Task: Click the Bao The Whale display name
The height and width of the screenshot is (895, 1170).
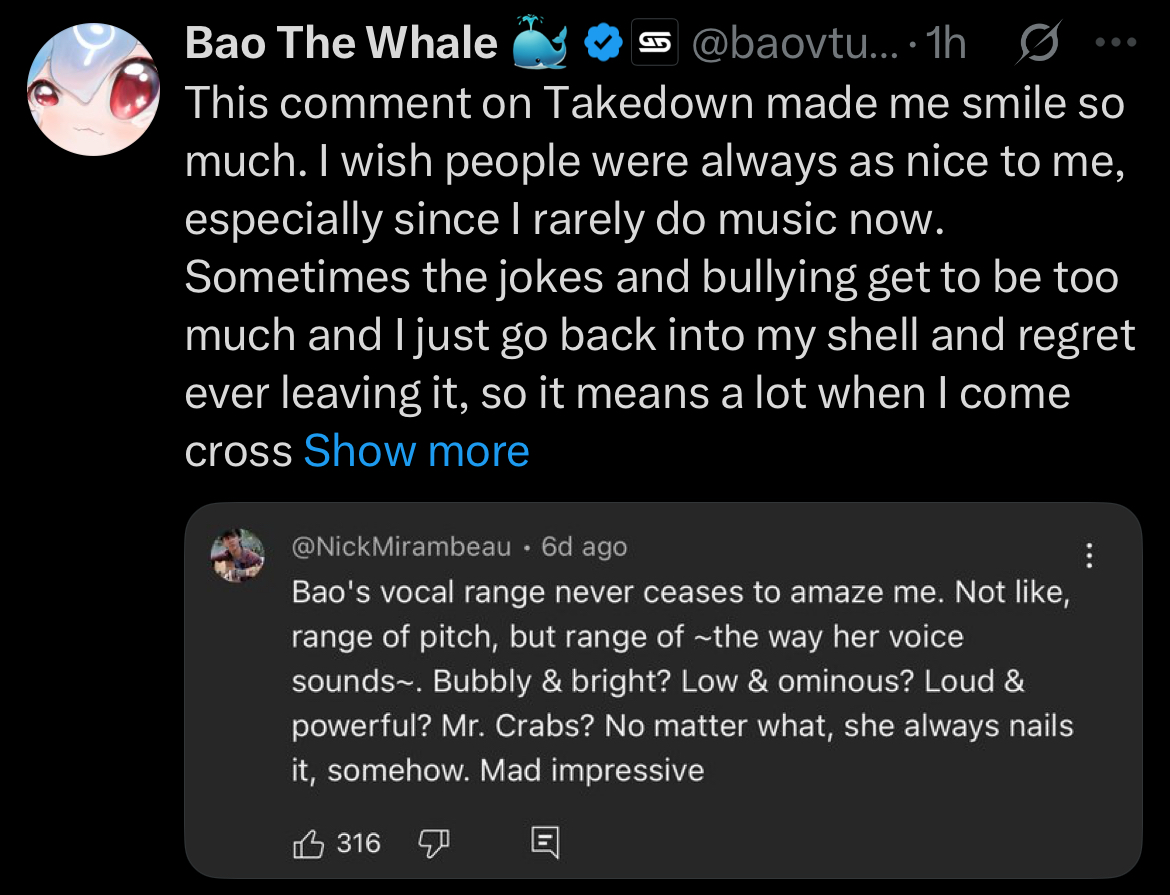Action: pos(341,44)
